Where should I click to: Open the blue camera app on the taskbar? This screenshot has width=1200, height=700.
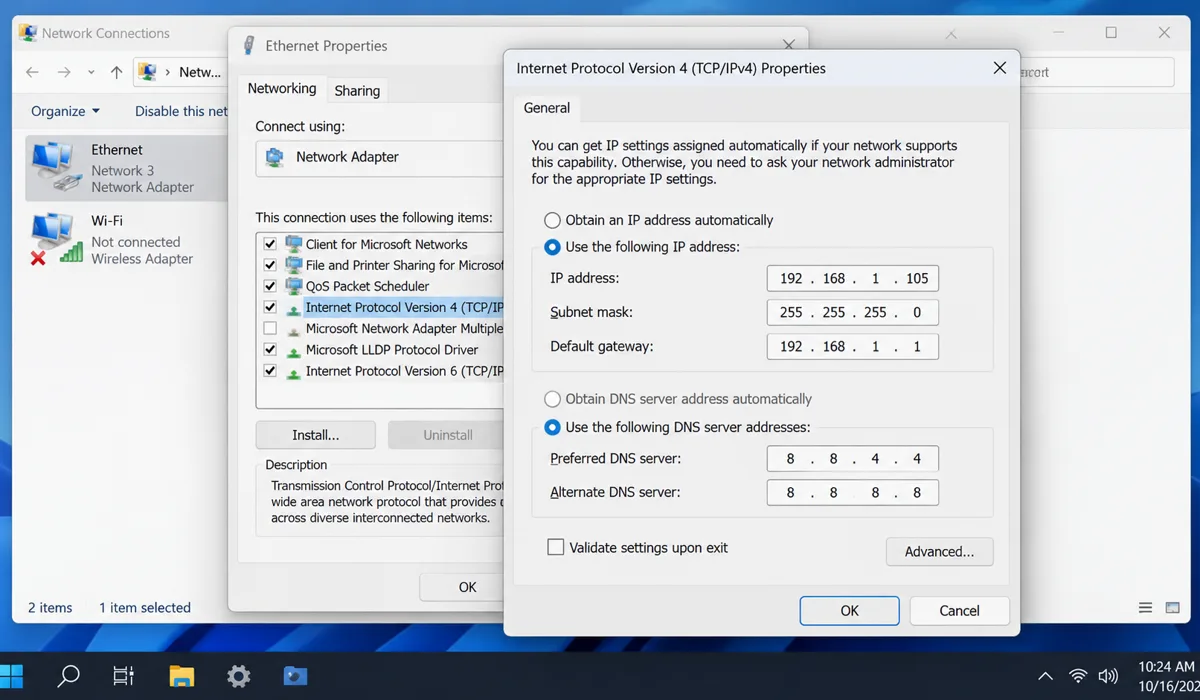pyautogui.click(x=295, y=676)
